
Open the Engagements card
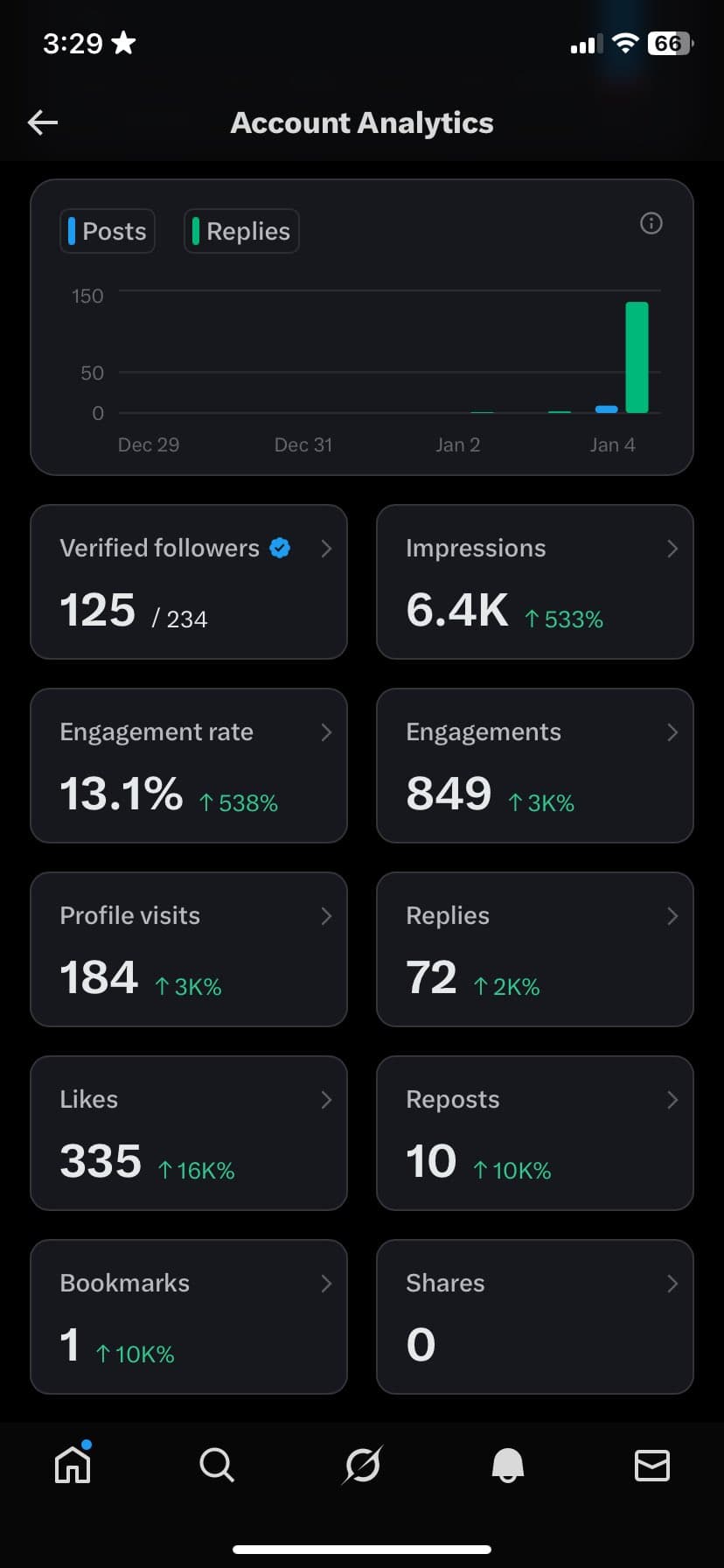pos(535,766)
